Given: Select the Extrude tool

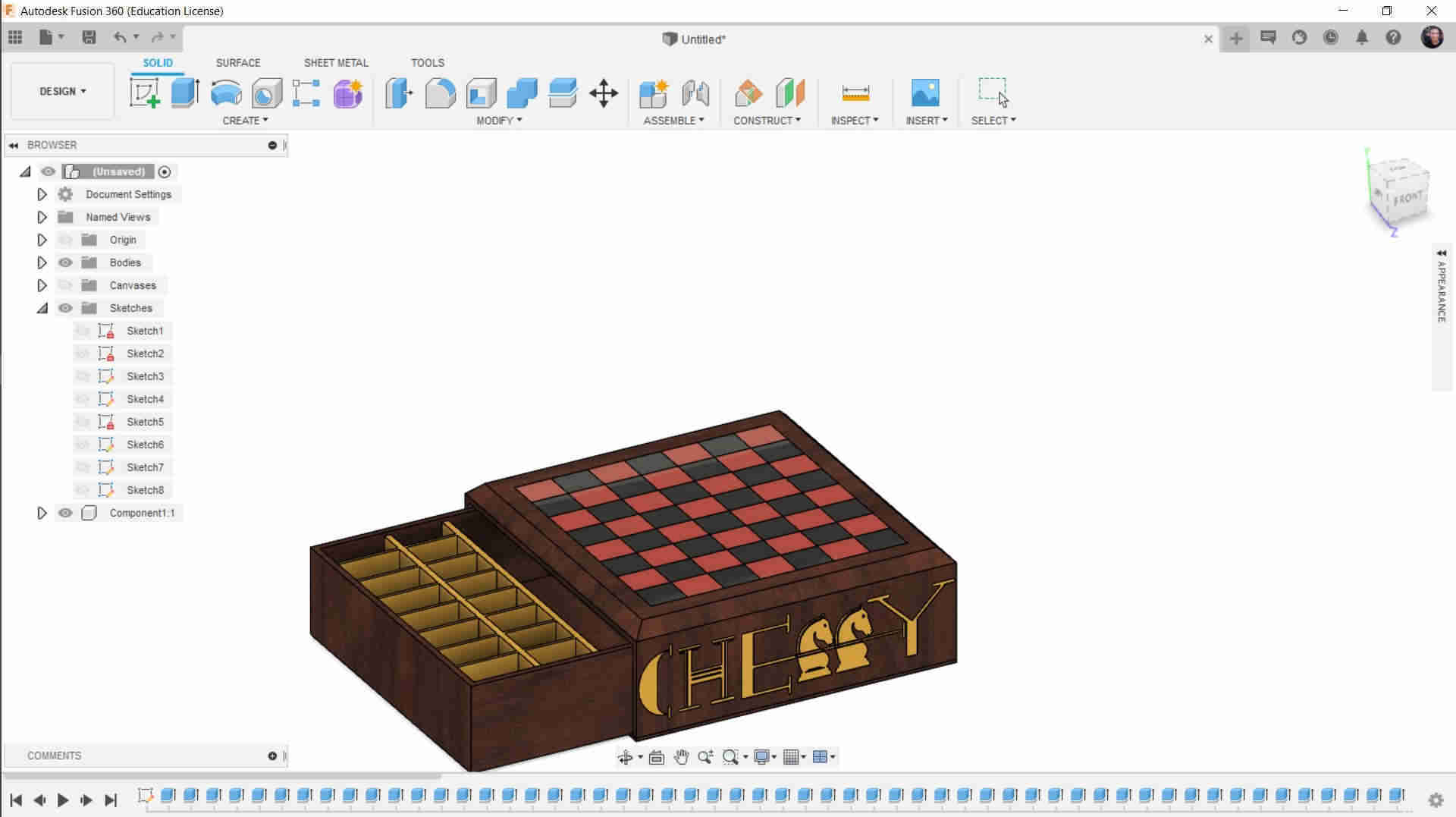Looking at the screenshot, I should click(x=185, y=93).
